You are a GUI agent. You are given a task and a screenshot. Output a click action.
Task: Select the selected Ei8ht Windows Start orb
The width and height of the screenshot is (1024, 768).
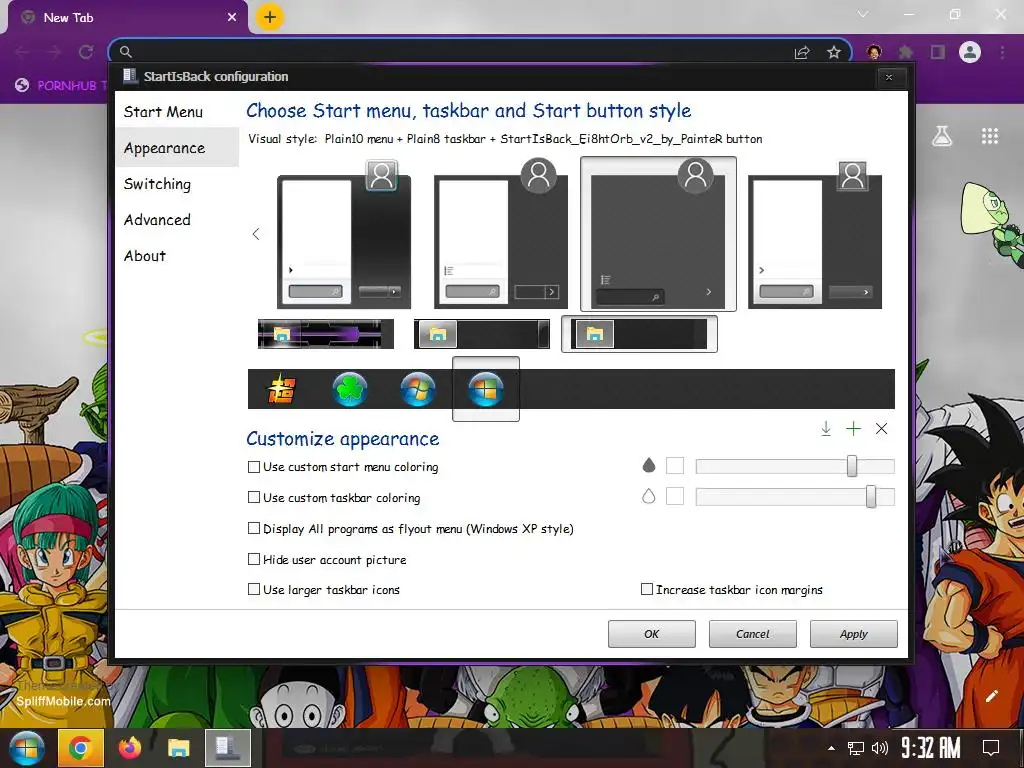point(486,389)
